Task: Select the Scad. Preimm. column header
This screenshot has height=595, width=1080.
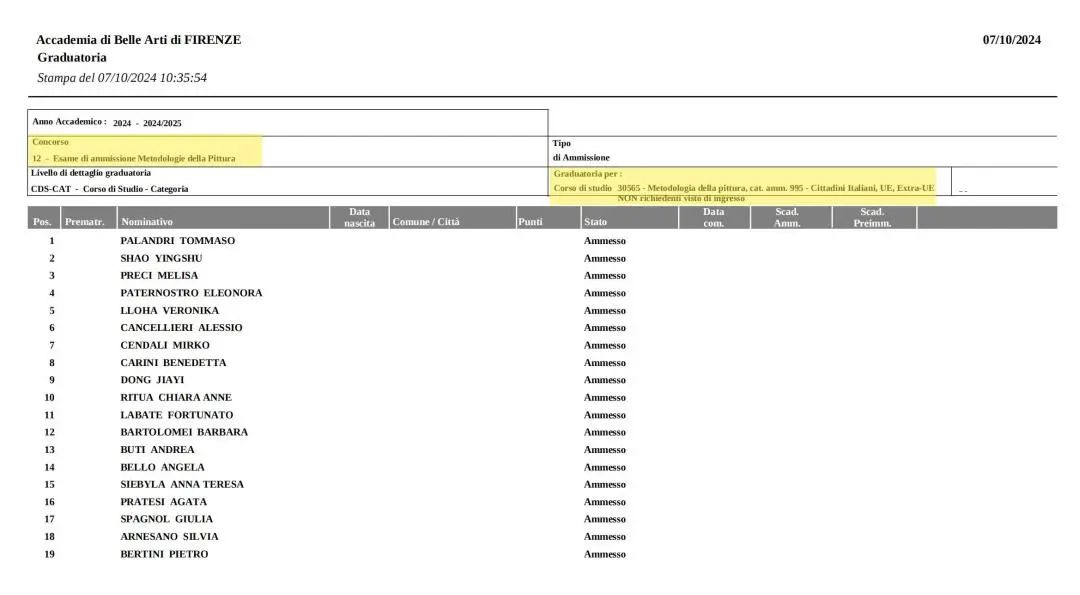Action: [x=872, y=218]
